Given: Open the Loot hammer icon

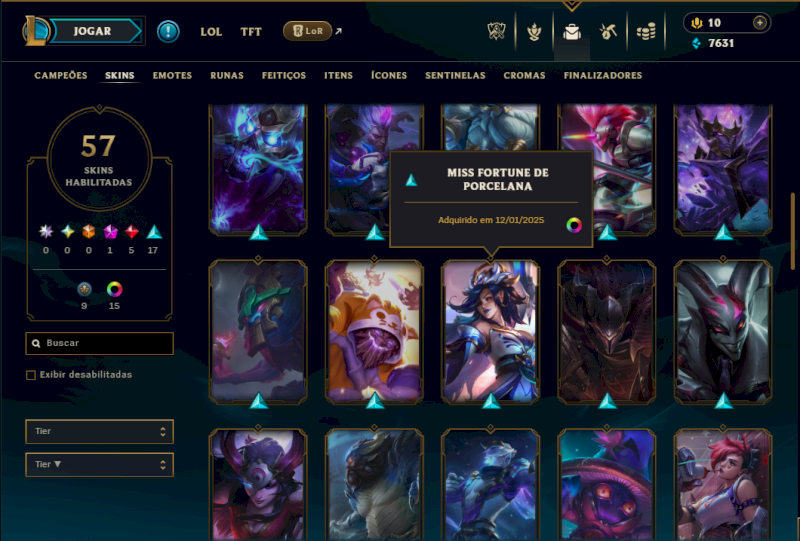Looking at the screenshot, I should [608, 32].
